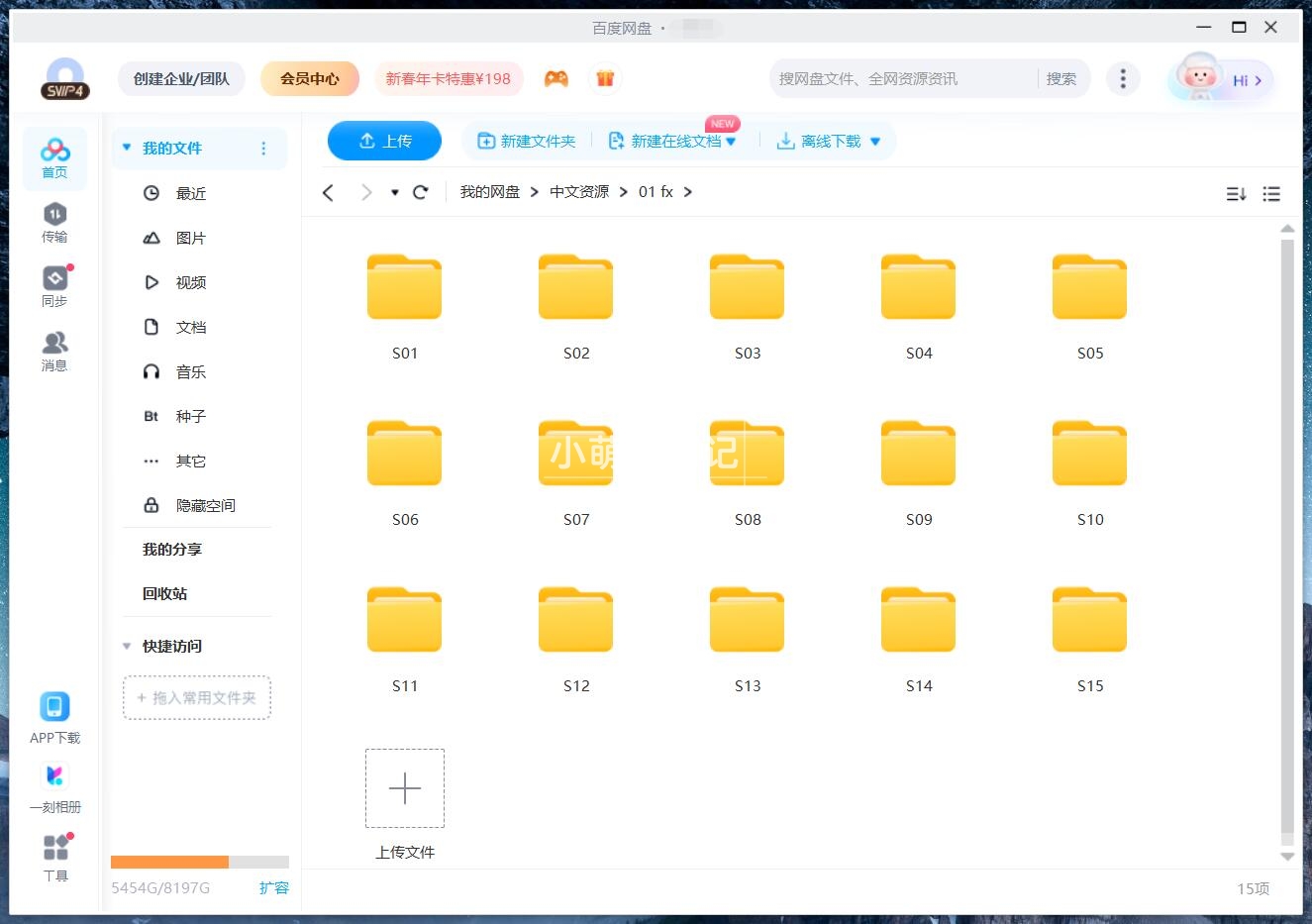Switch file display using the list view icon
This screenshot has height=924, width=1312.
click(x=1271, y=194)
